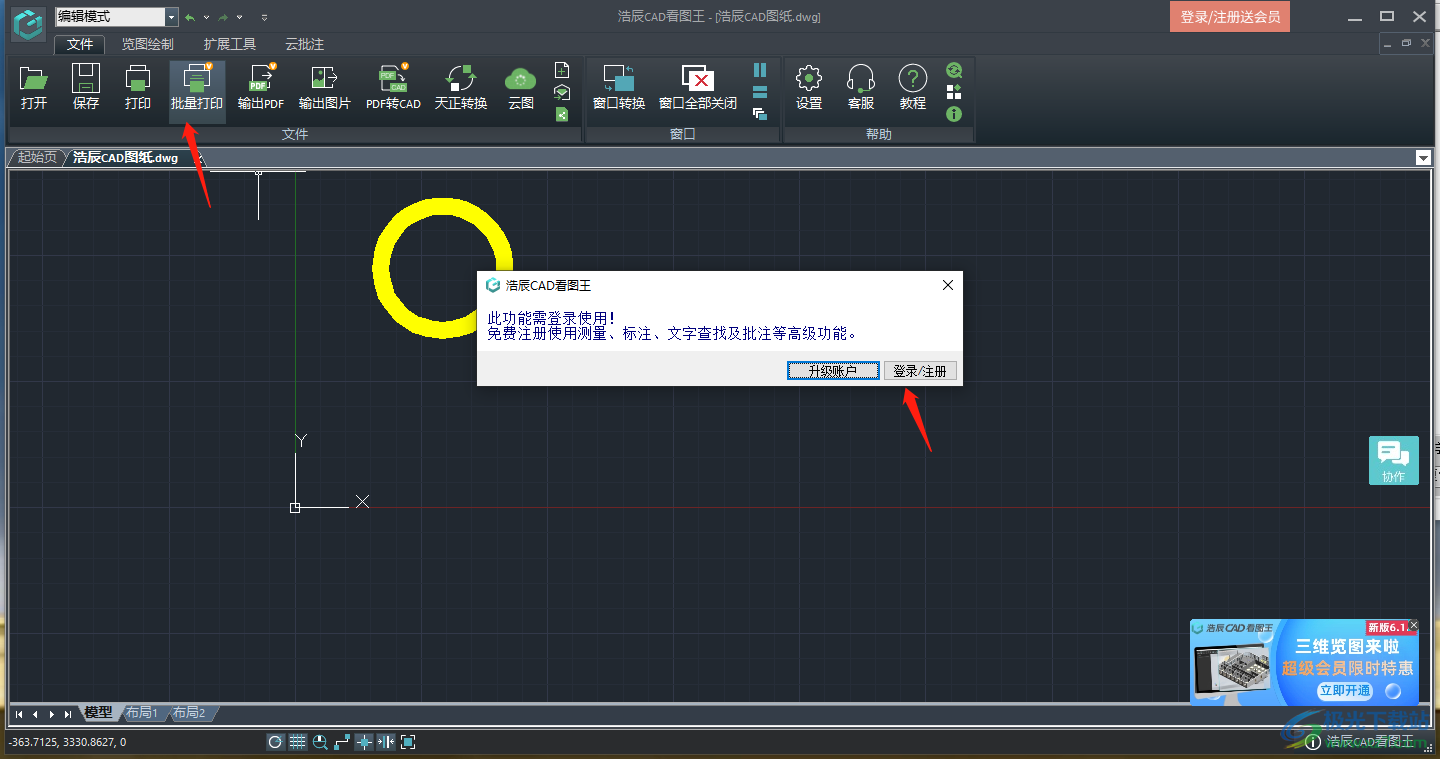Click the white apps grid icon

[954, 92]
